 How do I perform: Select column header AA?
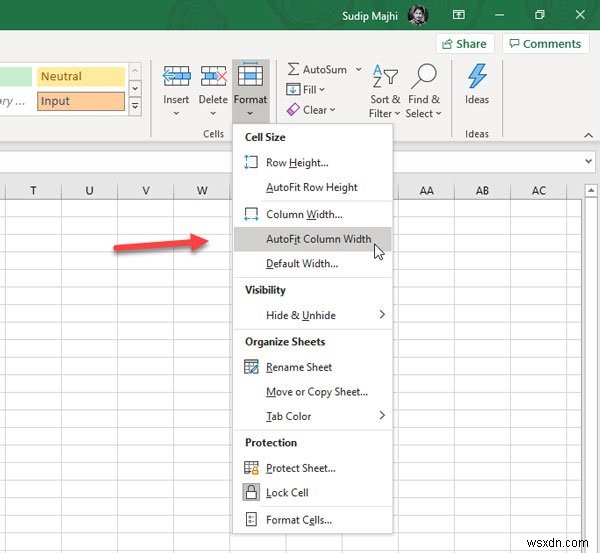point(426,190)
